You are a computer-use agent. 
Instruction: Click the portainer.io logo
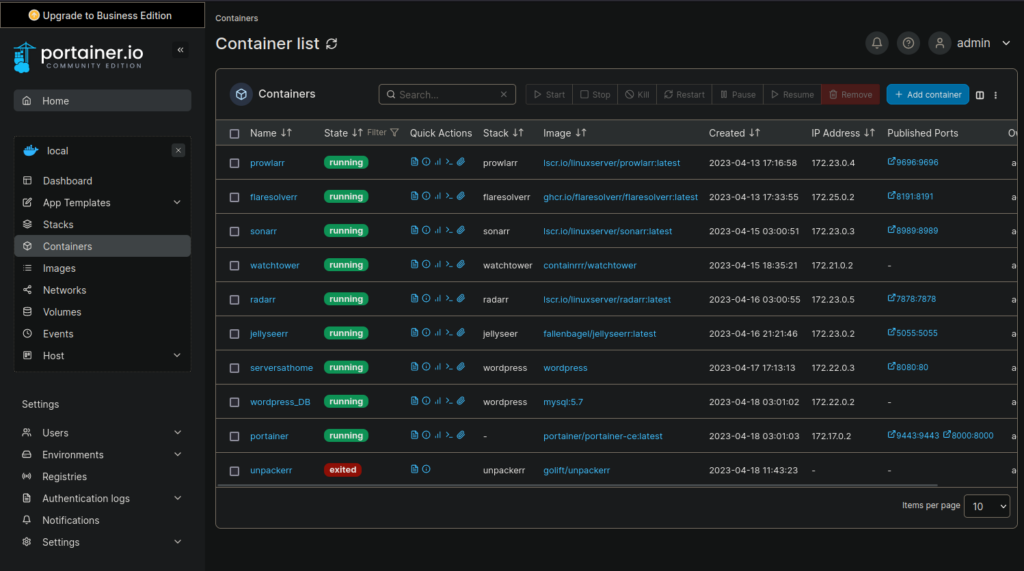click(78, 57)
